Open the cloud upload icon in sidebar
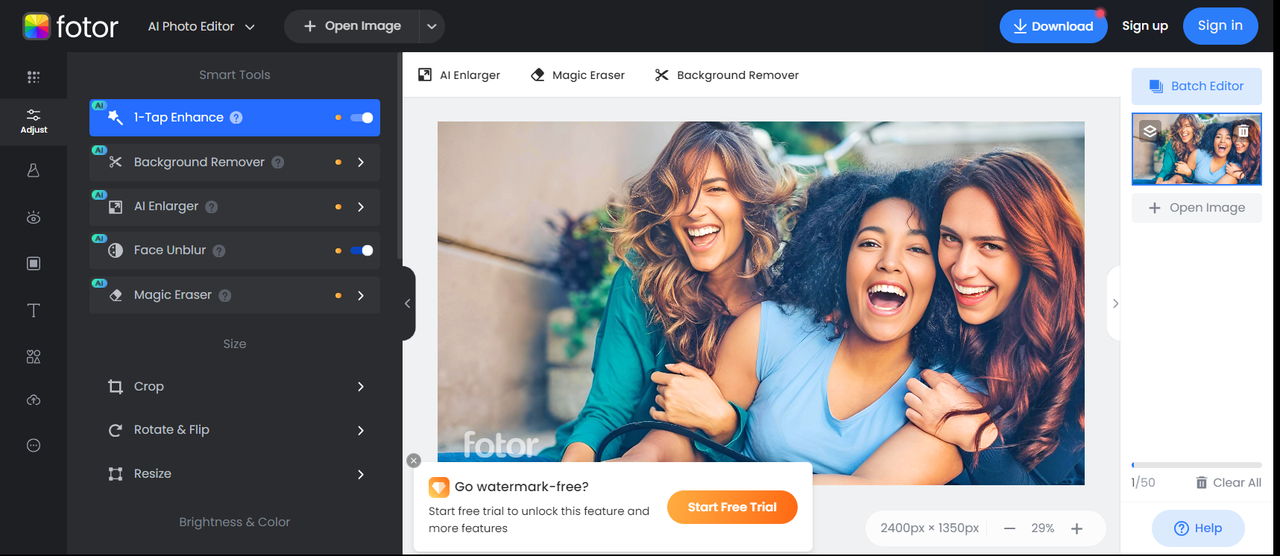This screenshot has width=1280, height=556. point(33,400)
